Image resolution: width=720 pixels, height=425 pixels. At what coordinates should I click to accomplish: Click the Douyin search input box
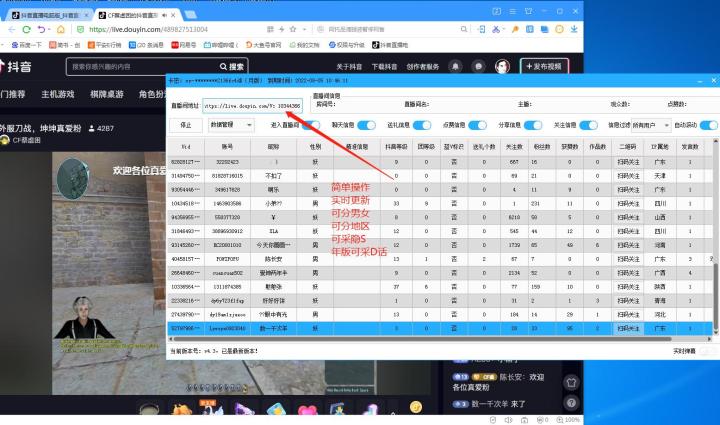click(142, 67)
